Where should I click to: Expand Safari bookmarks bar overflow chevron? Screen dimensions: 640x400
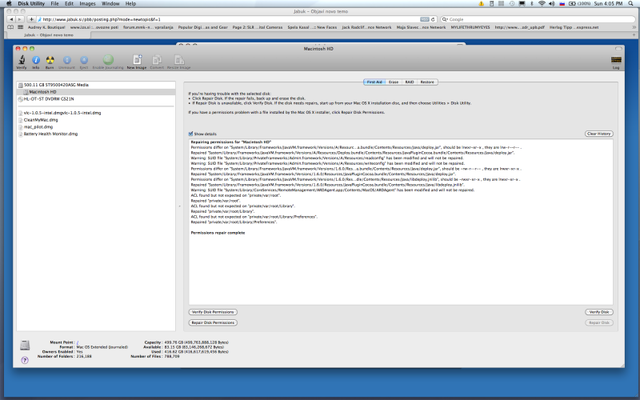point(632,27)
